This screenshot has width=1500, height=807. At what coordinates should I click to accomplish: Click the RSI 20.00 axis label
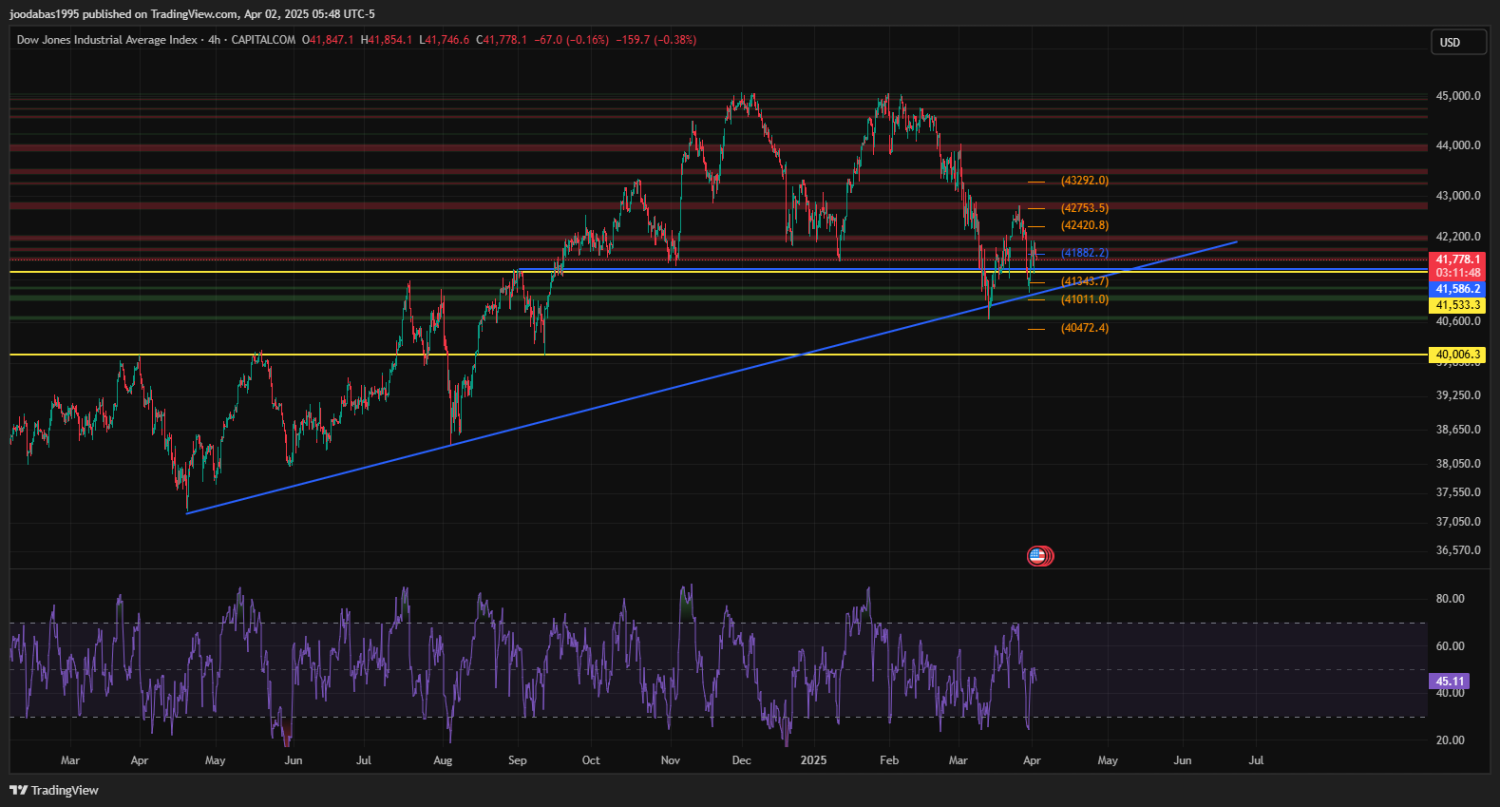pos(1451,740)
